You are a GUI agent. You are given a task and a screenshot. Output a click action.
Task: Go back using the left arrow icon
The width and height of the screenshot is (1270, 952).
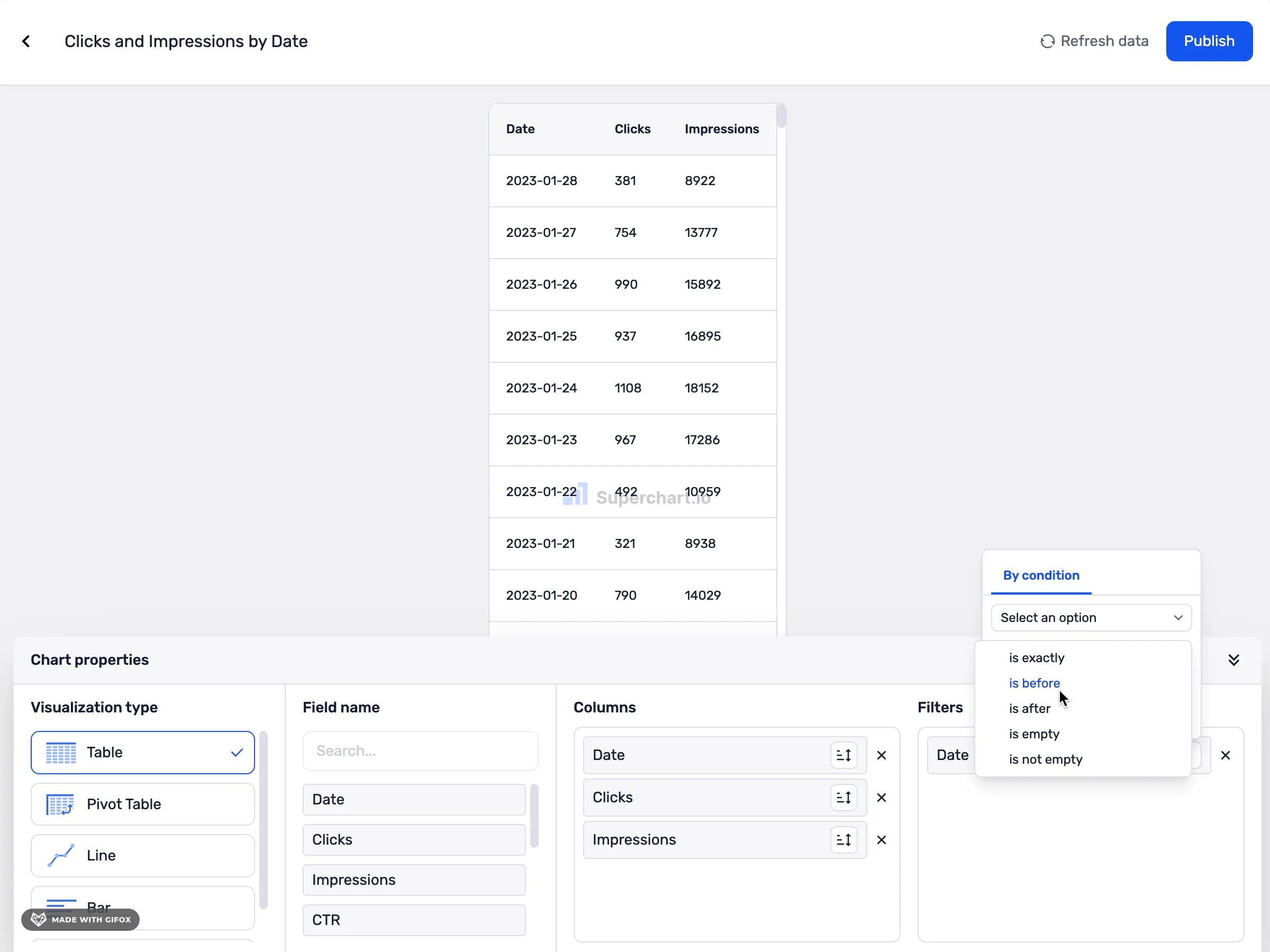pos(26,41)
